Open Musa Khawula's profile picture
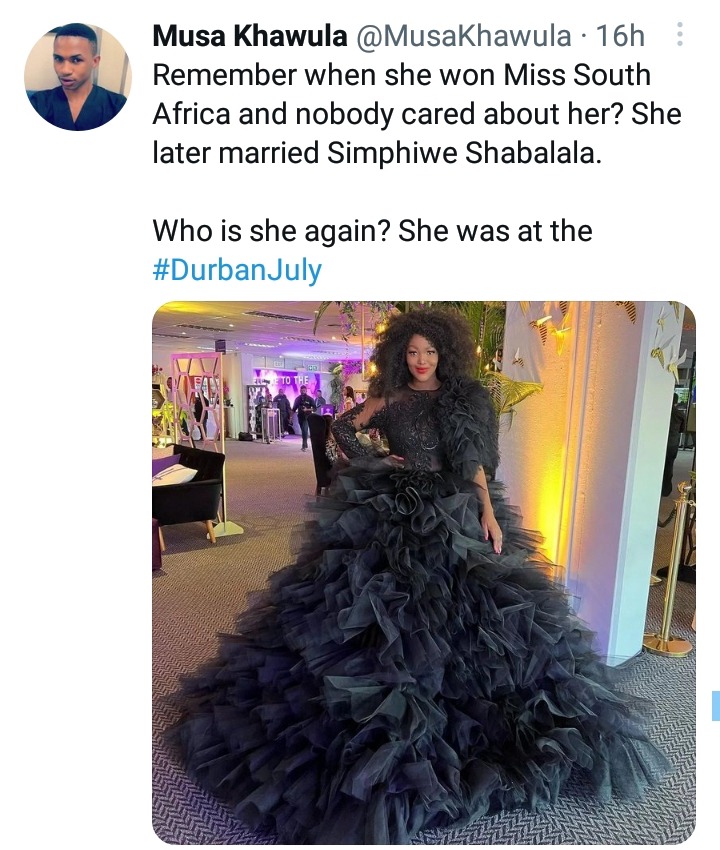720x850 pixels. point(78,76)
